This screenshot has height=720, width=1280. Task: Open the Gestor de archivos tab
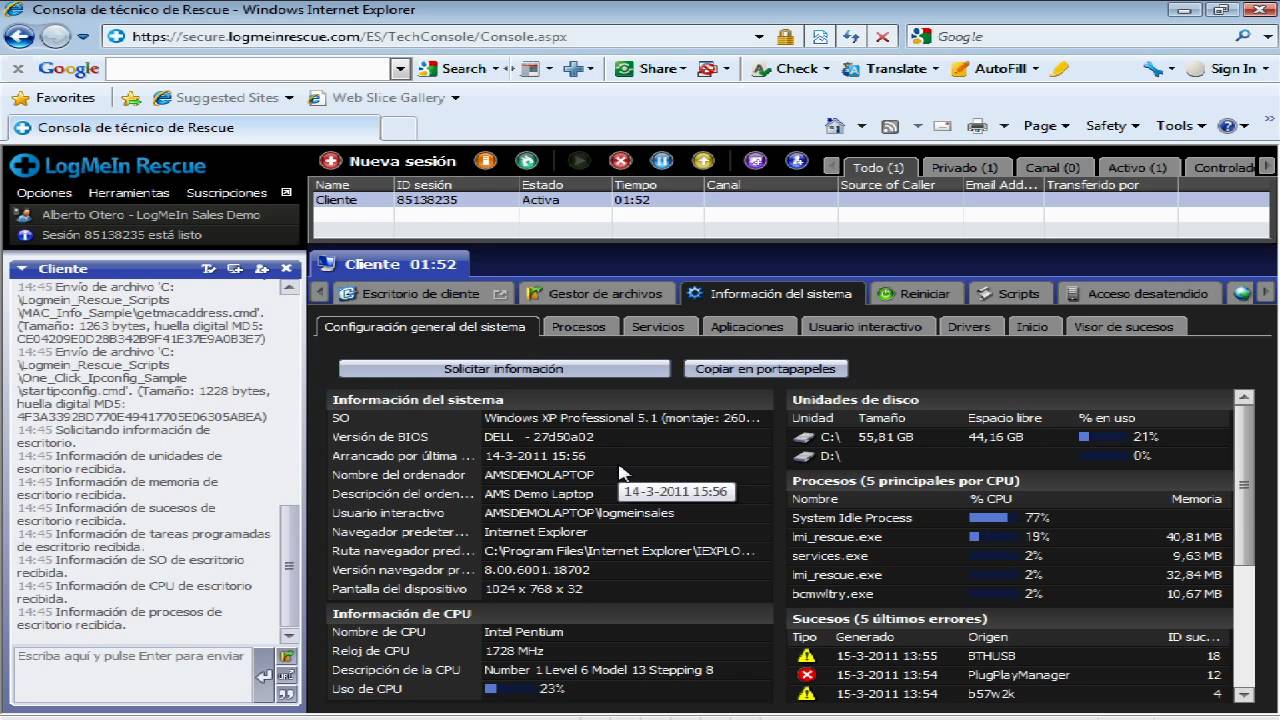[597, 294]
